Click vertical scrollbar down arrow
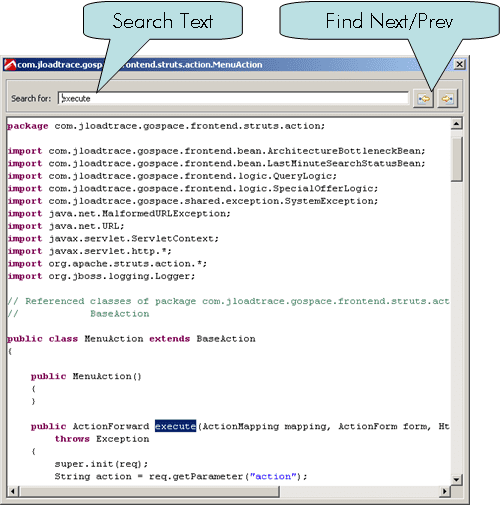500x505 pixels. pyautogui.click(x=456, y=480)
